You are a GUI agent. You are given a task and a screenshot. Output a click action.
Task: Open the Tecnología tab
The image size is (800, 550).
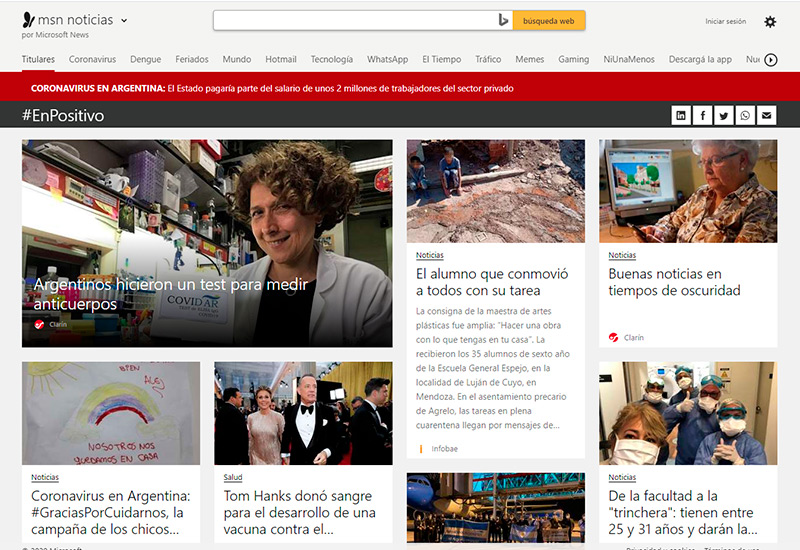331,60
